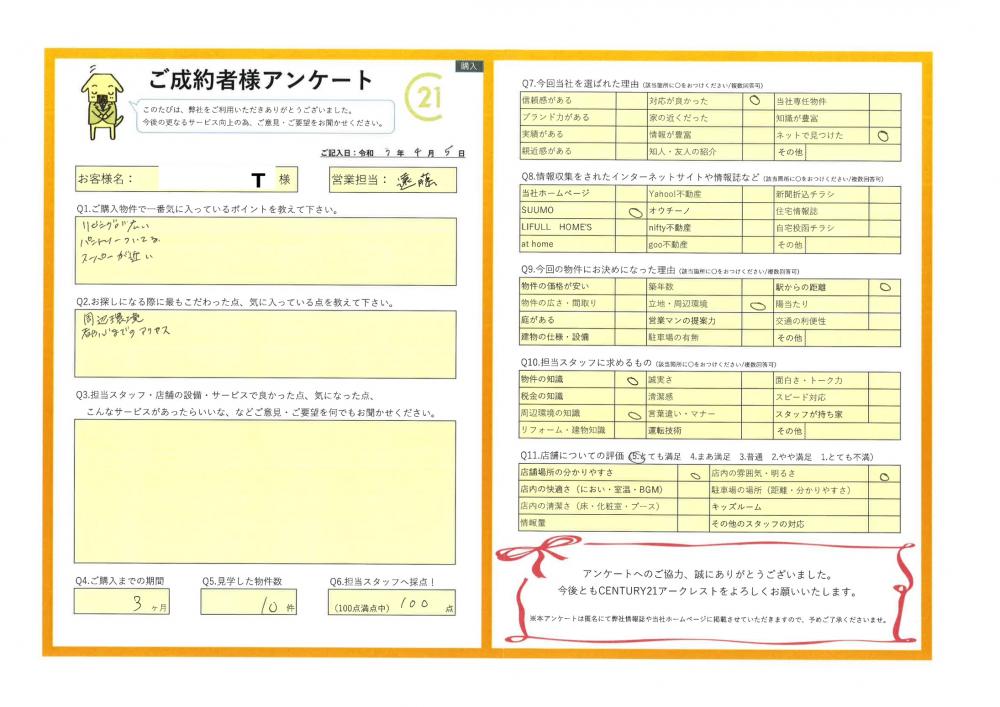
Task: Click the dog mascot illustration
Action: pos(102,101)
